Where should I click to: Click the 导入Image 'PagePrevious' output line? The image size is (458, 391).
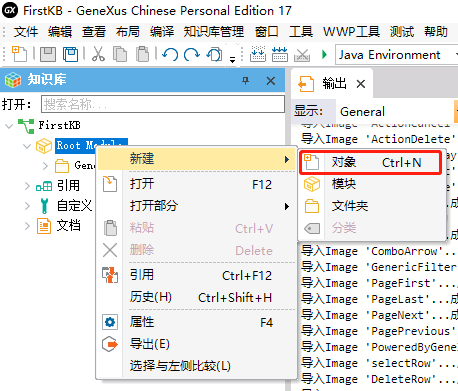coord(379,331)
